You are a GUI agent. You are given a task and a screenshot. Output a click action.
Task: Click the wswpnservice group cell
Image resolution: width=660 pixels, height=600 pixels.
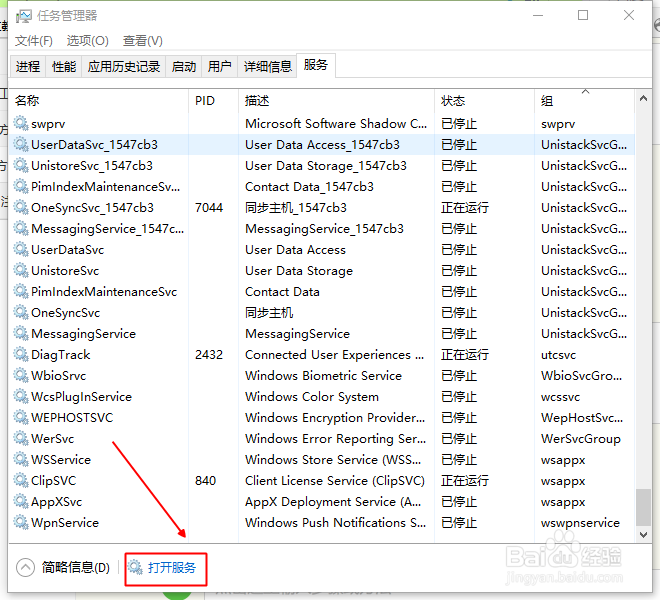pos(580,523)
